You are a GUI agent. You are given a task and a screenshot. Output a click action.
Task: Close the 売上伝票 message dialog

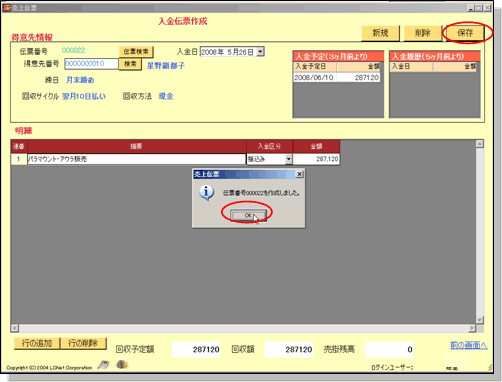[299, 174]
